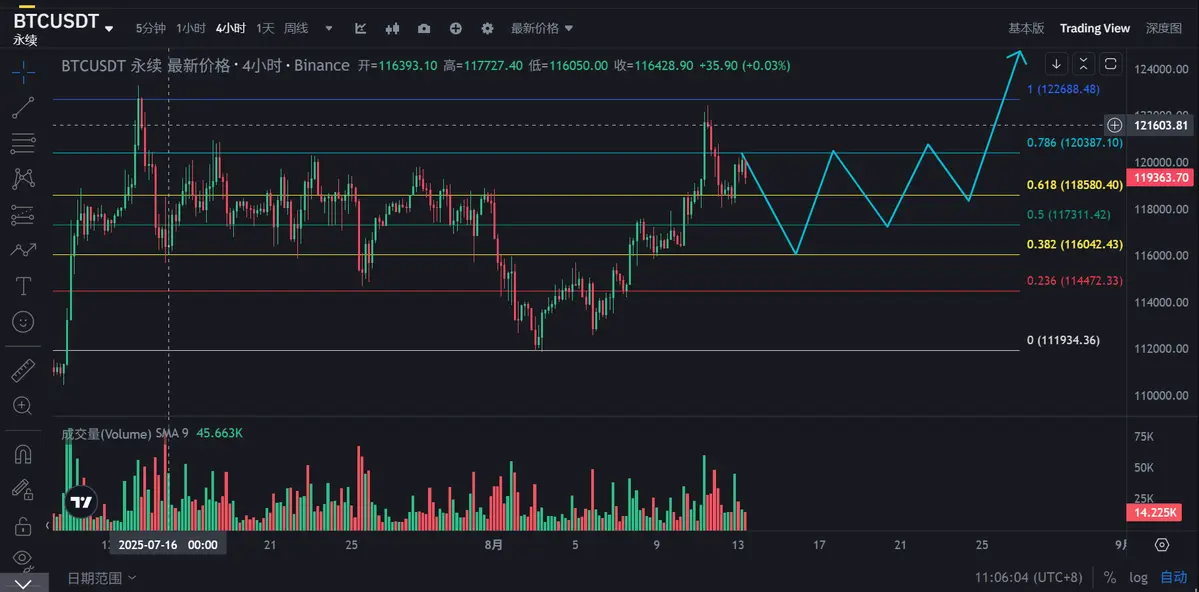Click the small scroll-left arrow near volume pane

[48, 525]
